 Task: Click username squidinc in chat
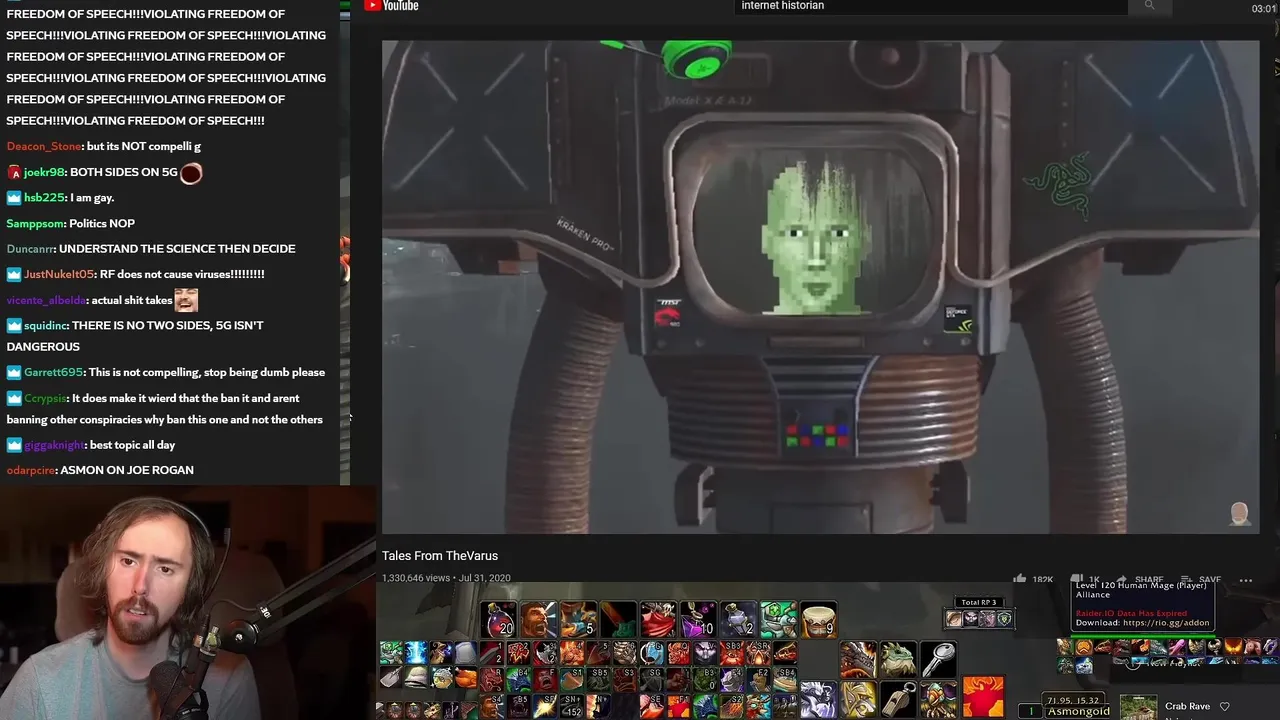click(x=45, y=325)
